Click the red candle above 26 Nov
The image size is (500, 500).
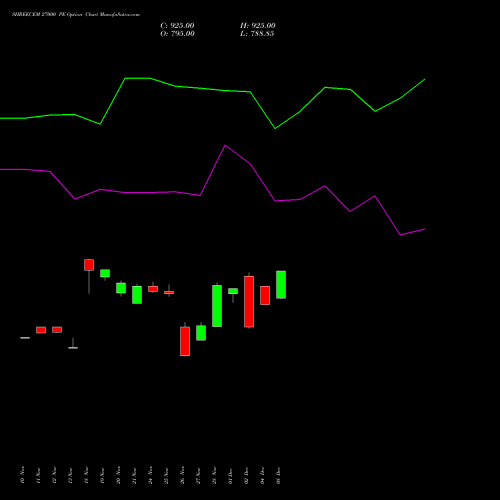tap(185, 341)
